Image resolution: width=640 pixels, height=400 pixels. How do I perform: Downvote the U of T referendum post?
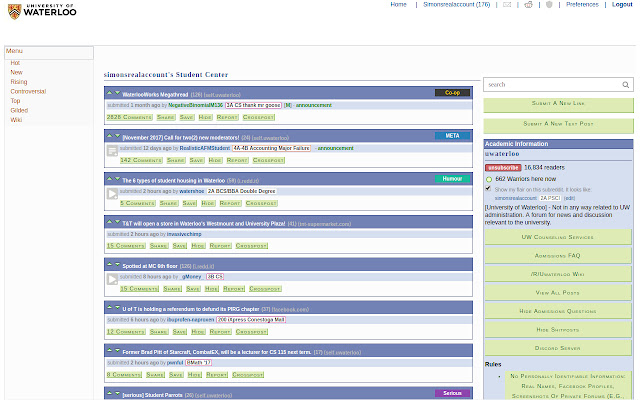[117, 307]
